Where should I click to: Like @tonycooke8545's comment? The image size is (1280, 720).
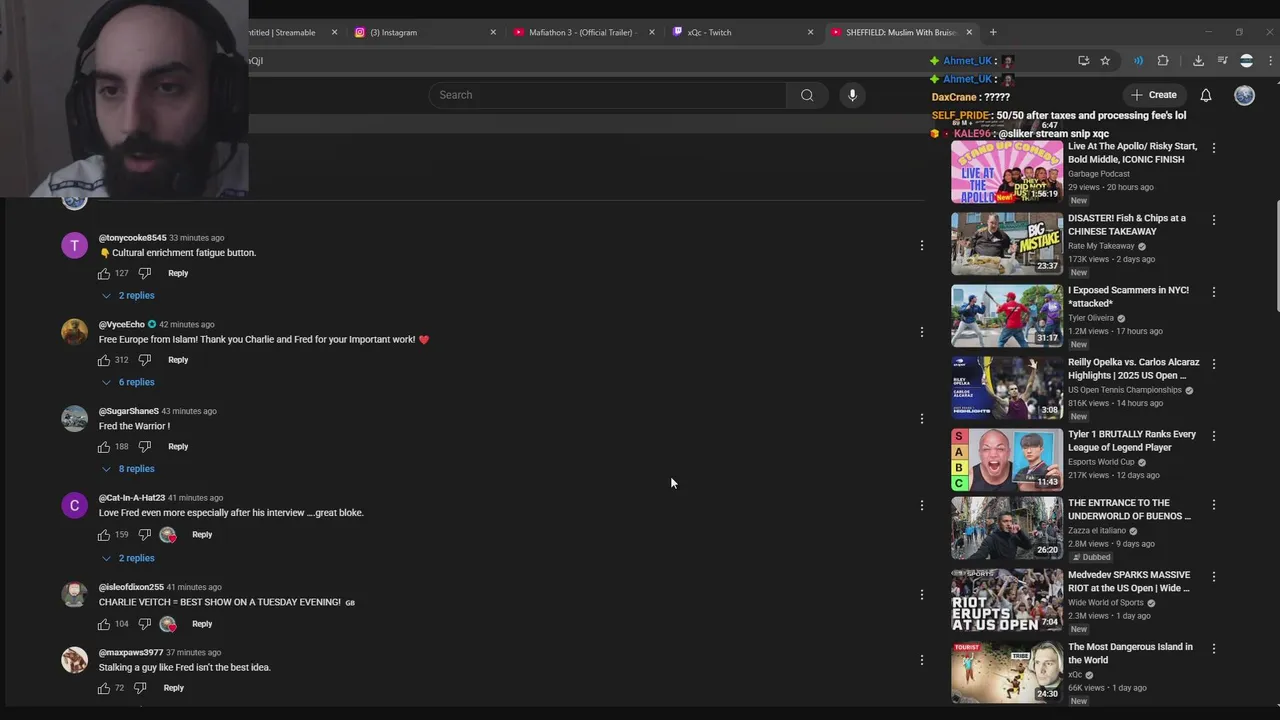pyautogui.click(x=104, y=273)
